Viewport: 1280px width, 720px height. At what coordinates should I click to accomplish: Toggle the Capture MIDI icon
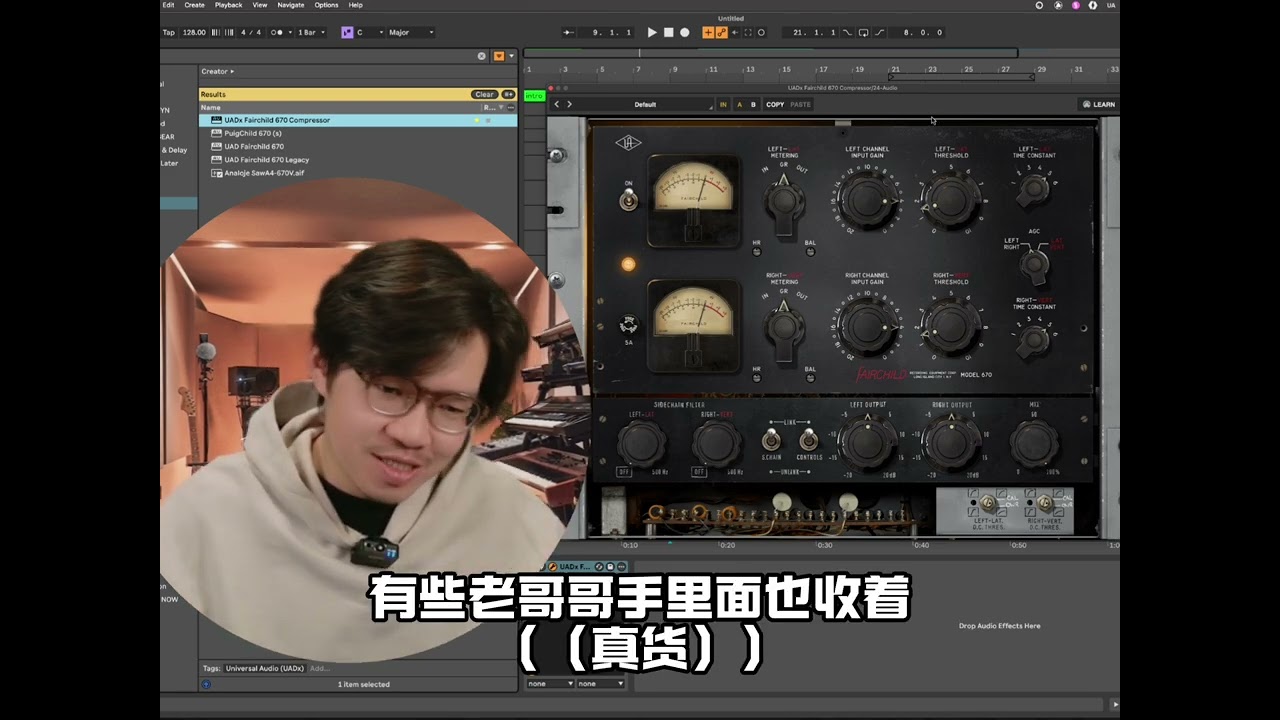click(x=747, y=32)
